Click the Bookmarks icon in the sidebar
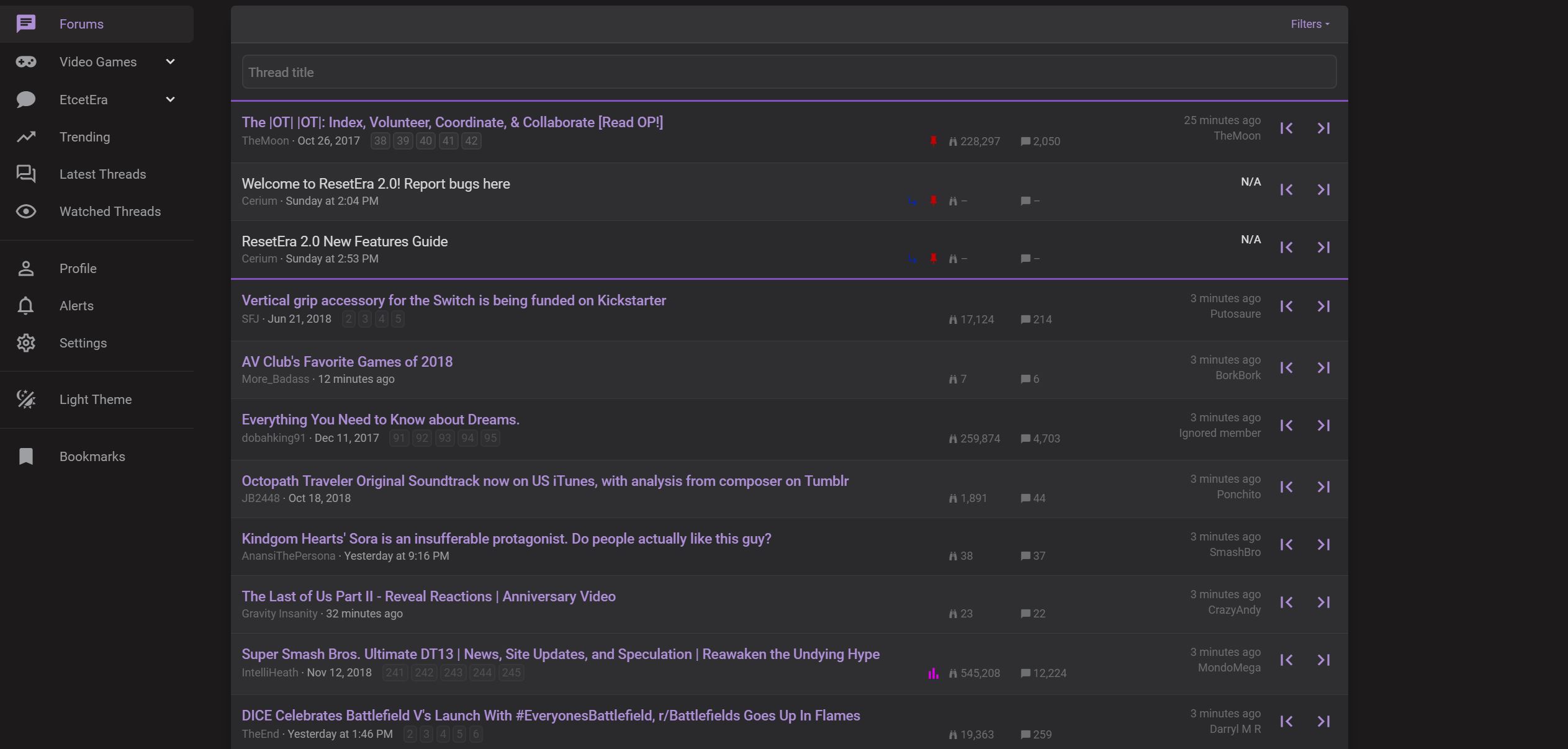The height and width of the screenshot is (749, 1568). pyautogui.click(x=26, y=456)
